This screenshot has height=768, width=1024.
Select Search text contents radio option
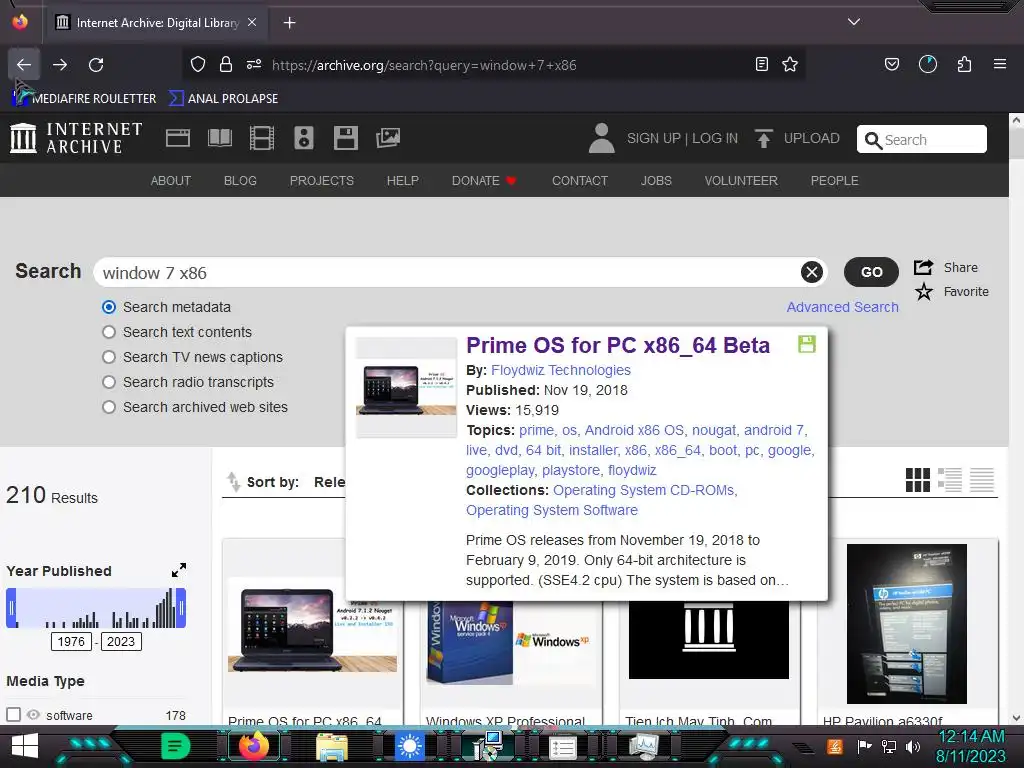click(109, 332)
